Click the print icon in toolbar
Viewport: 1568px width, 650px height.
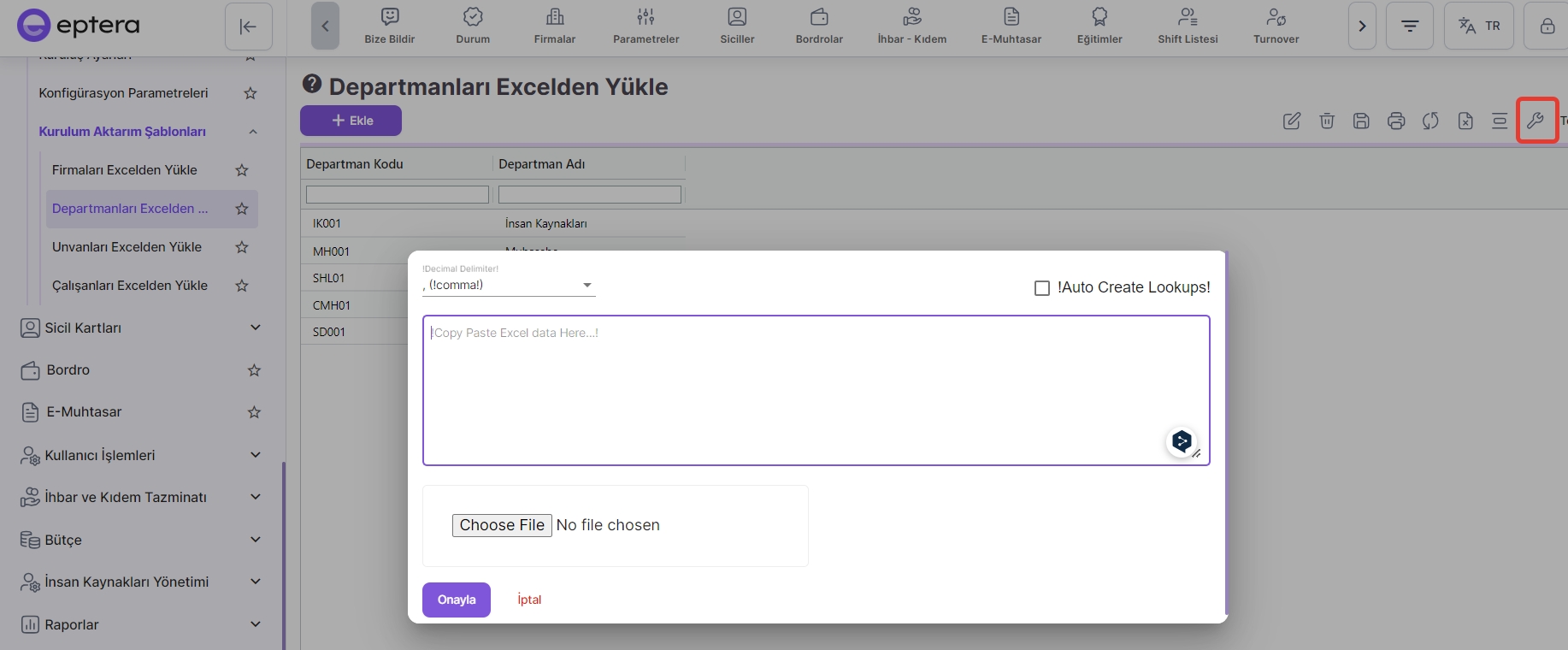pyautogui.click(x=1396, y=121)
